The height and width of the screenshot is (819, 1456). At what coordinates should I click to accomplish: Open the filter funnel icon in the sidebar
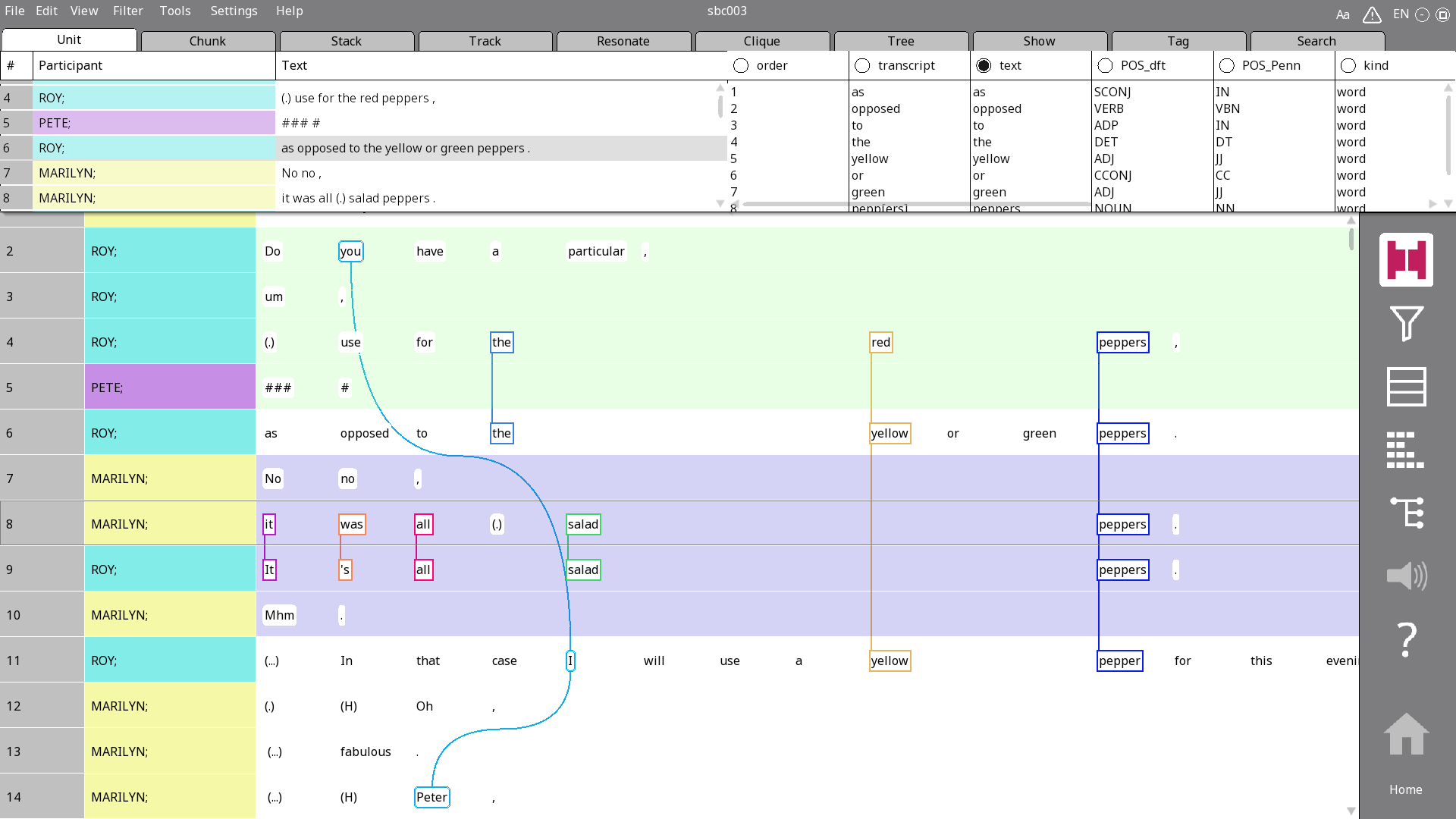[1405, 324]
